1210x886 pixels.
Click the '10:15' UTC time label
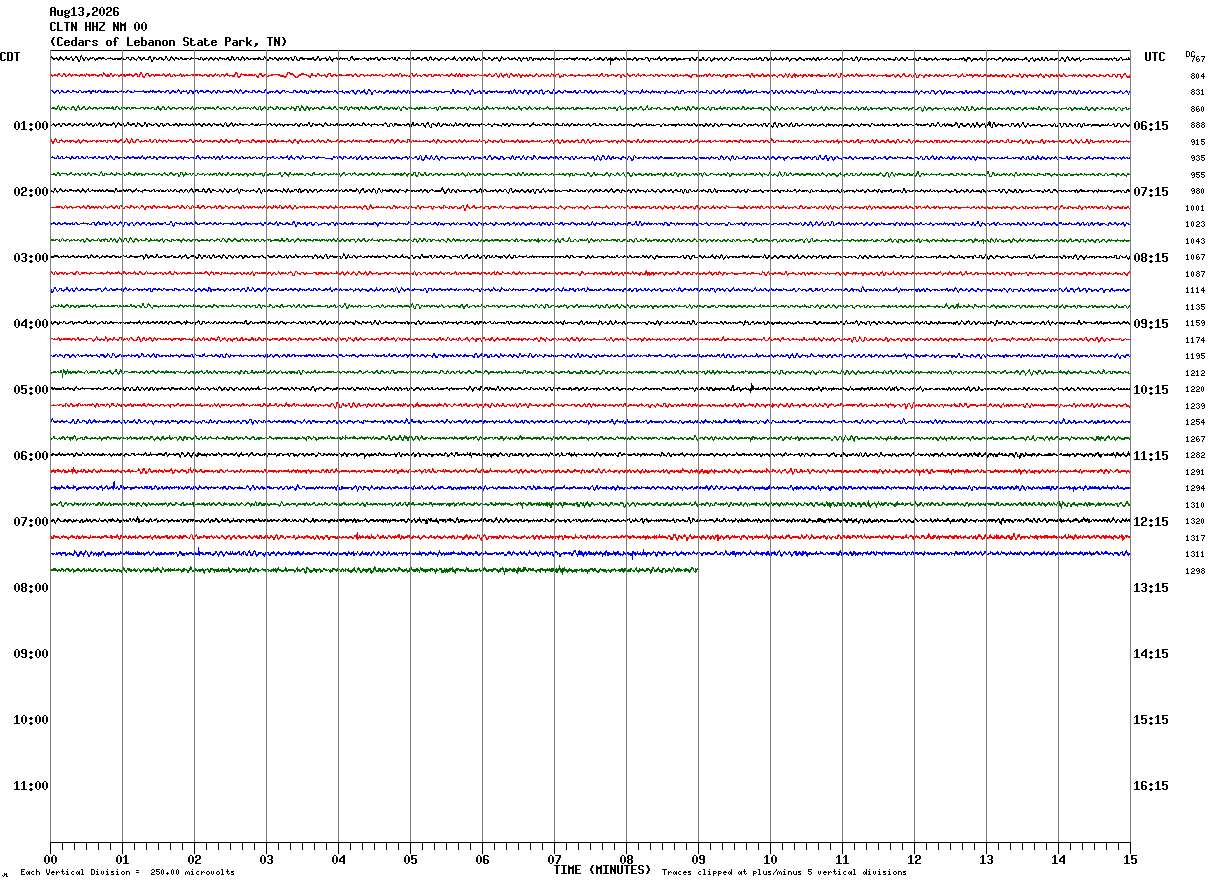[x=1151, y=390]
